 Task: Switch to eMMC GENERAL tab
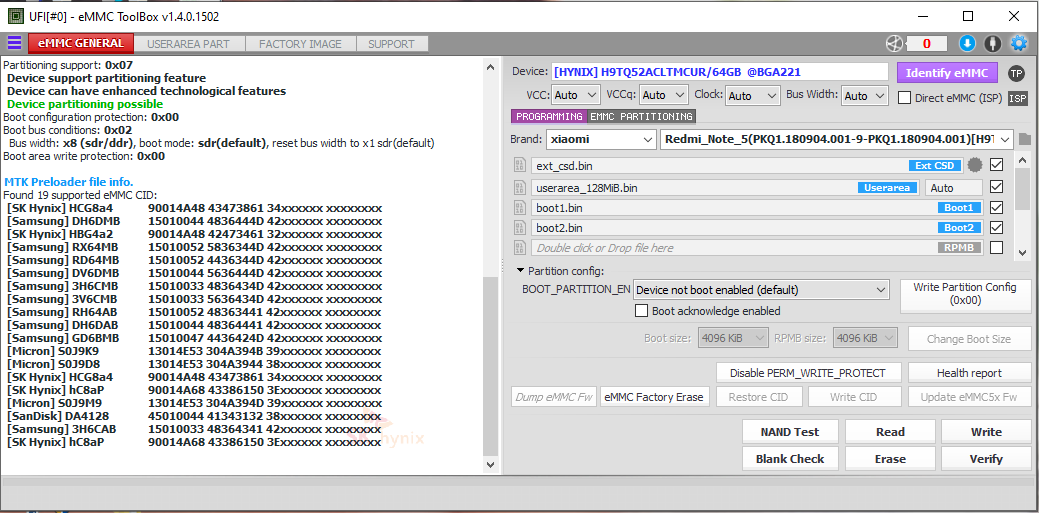81,44
